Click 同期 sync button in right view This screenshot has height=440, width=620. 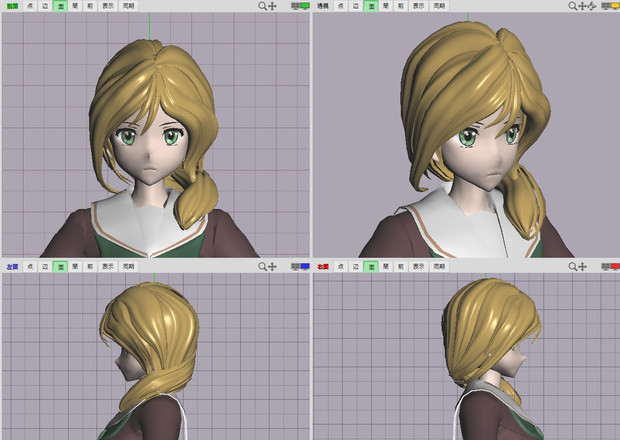pos(439,266)
